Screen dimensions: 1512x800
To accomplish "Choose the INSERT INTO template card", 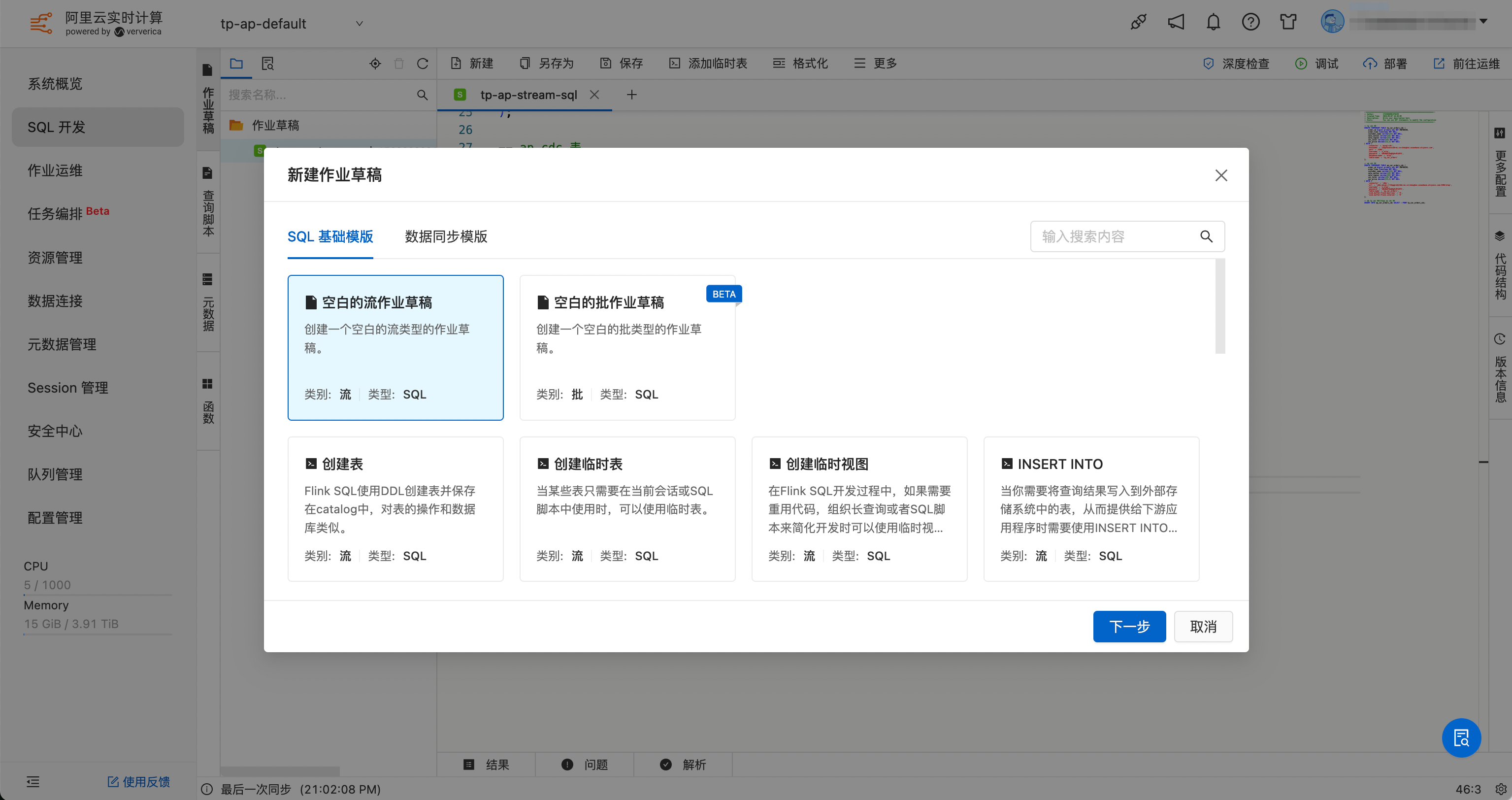I will [1090, 508].
